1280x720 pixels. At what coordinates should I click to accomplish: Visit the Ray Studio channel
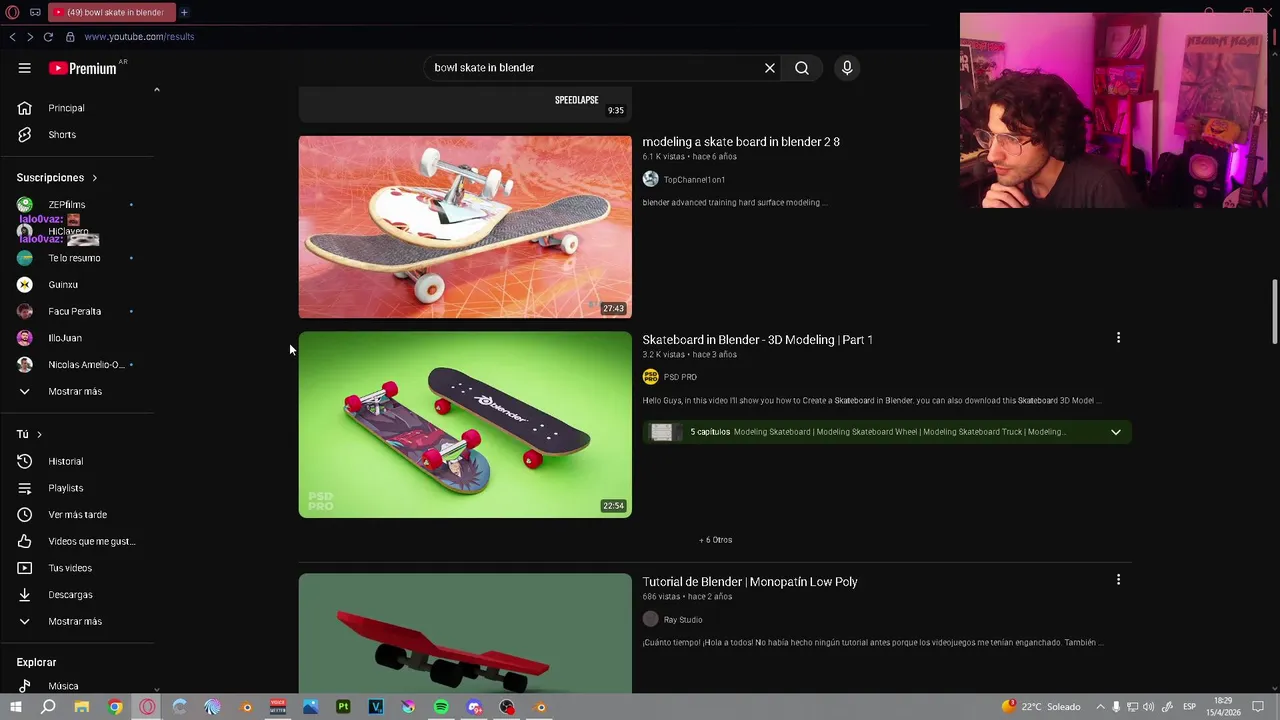(683, 620)
